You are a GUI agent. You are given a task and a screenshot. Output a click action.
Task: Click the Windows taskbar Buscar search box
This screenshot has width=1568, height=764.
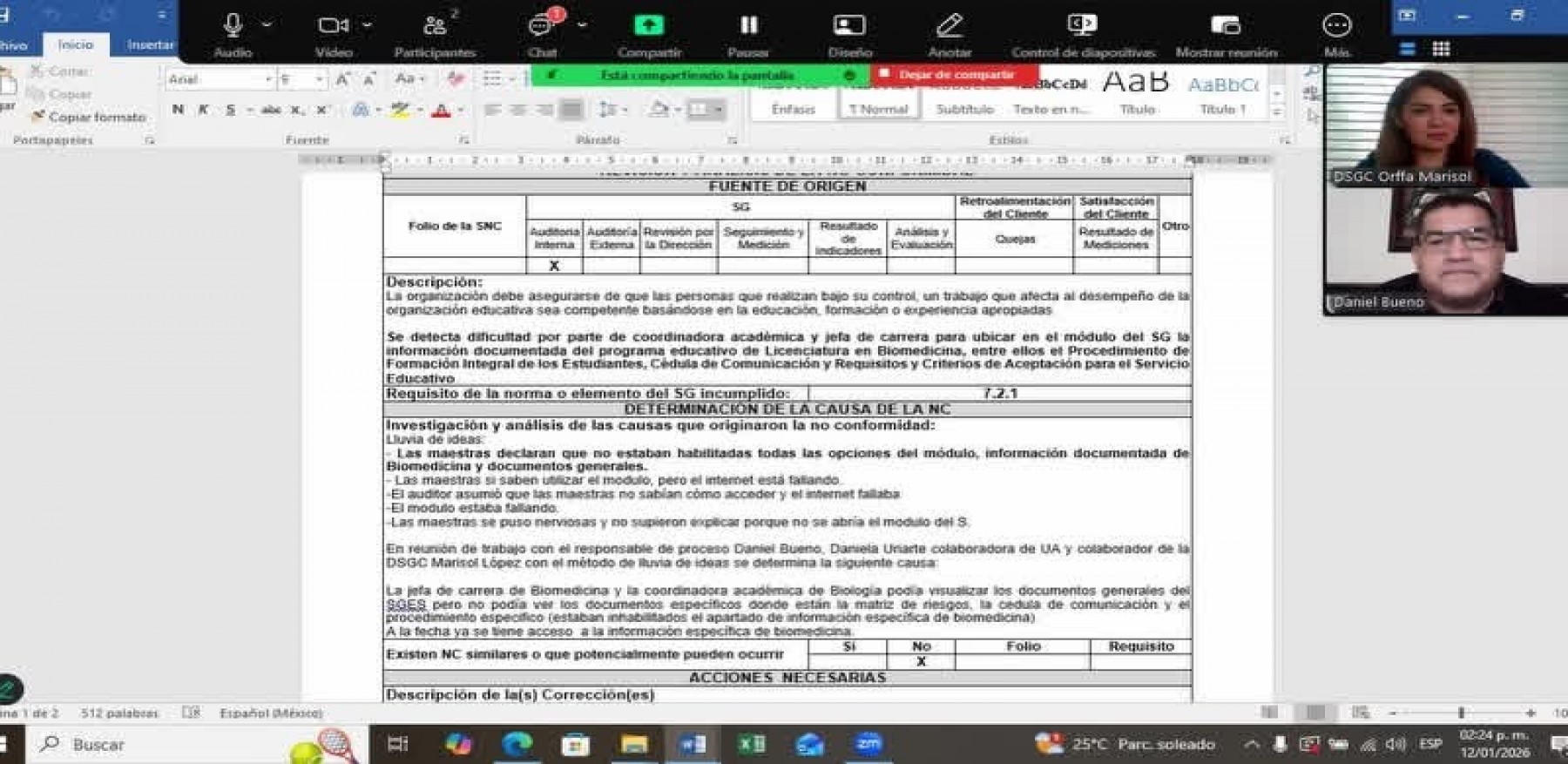pyautogui.click(x=157, y=745)
